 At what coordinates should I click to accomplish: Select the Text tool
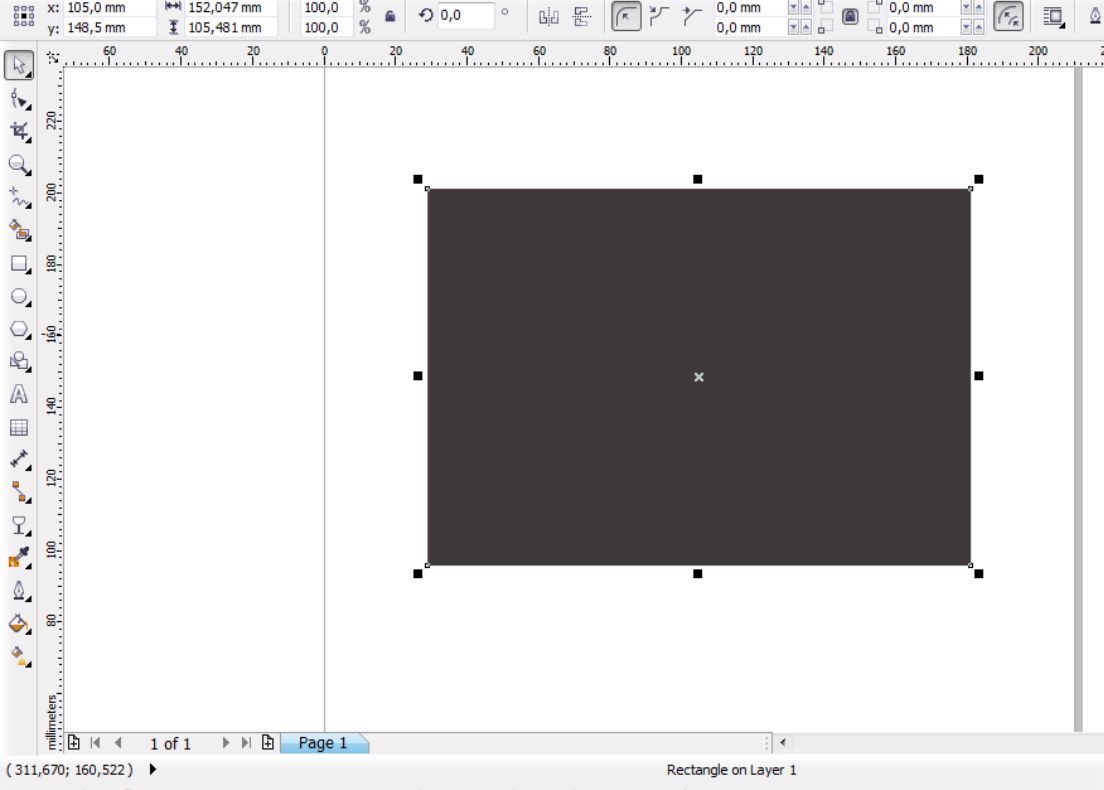click(19, 394)
